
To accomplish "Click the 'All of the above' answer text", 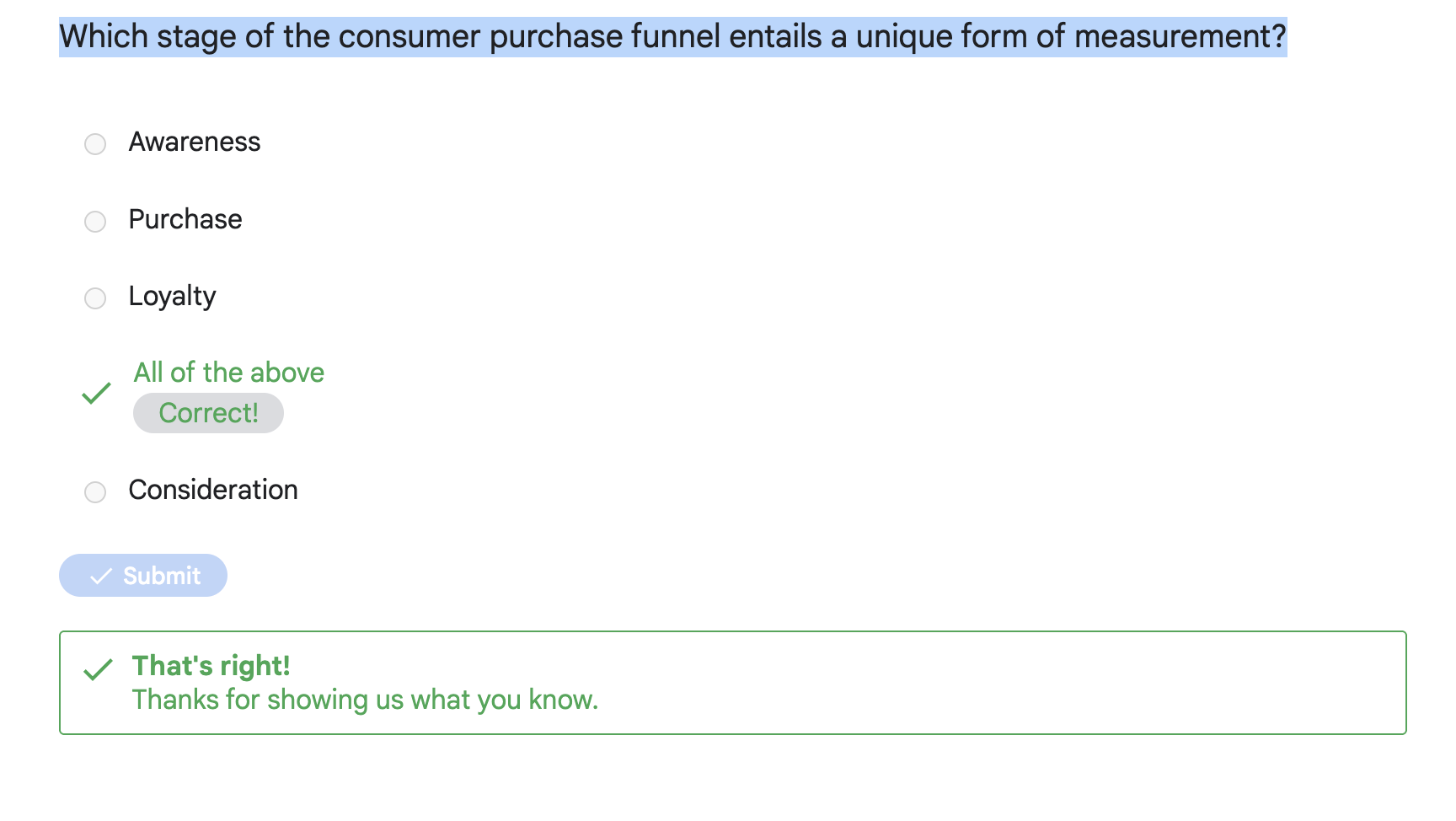I will [228, 373].
